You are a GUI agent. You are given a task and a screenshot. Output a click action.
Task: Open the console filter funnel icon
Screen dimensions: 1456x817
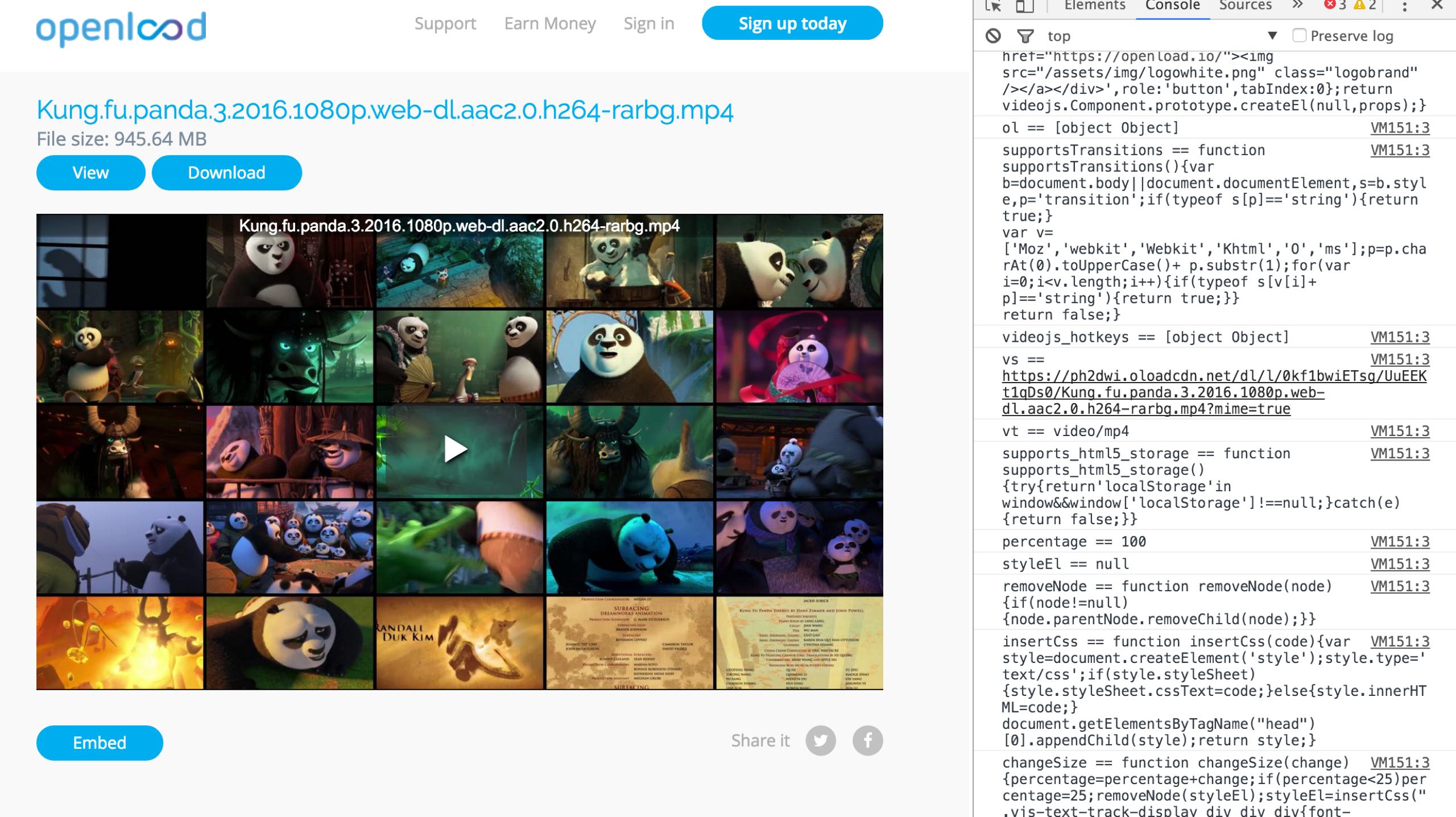[1025, 36]
